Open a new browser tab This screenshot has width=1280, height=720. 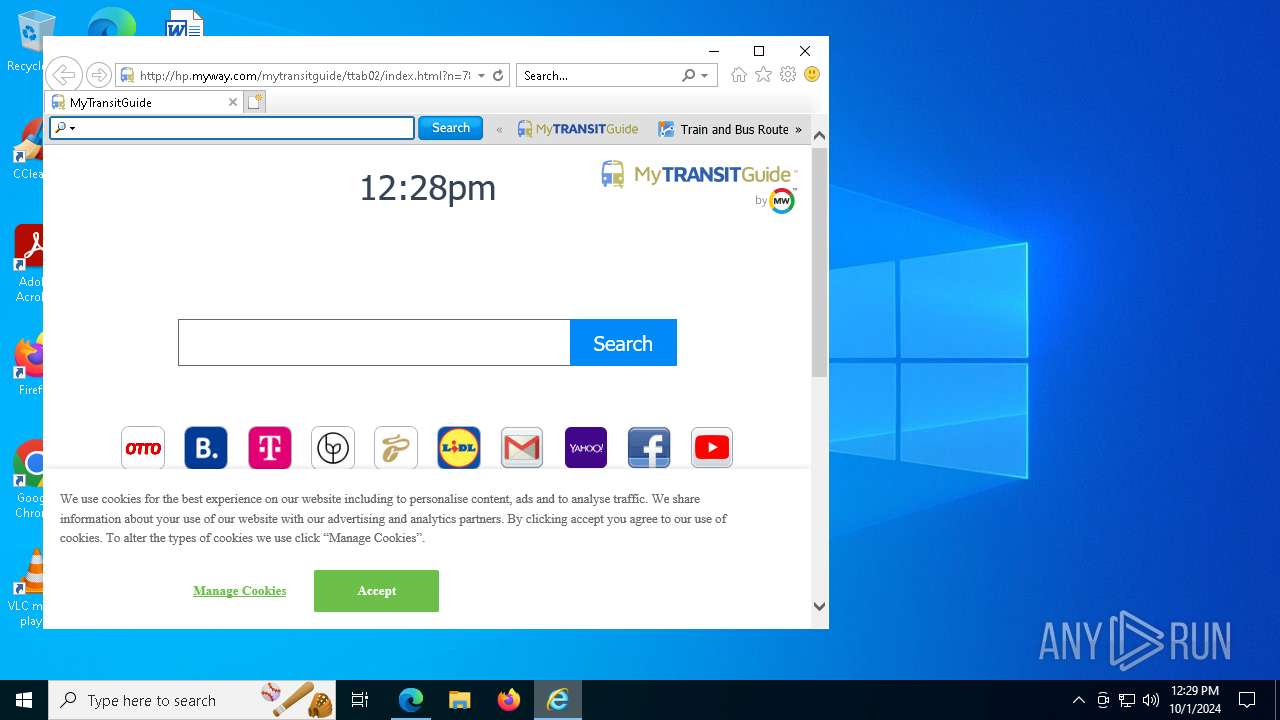[255, 102]
